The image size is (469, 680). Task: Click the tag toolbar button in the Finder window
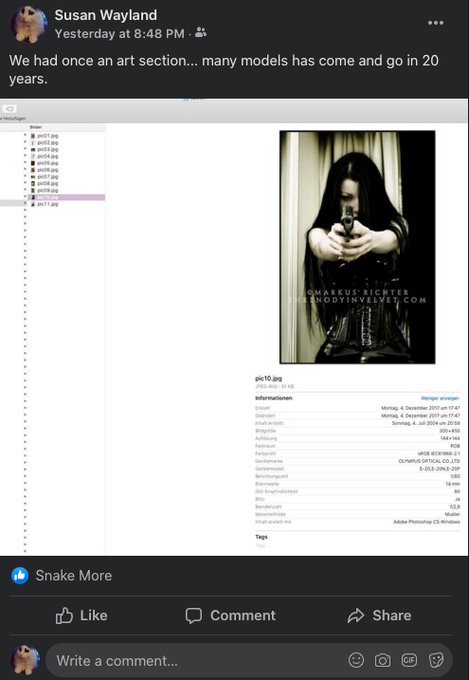pyautogui.click(x=10, y=109)
